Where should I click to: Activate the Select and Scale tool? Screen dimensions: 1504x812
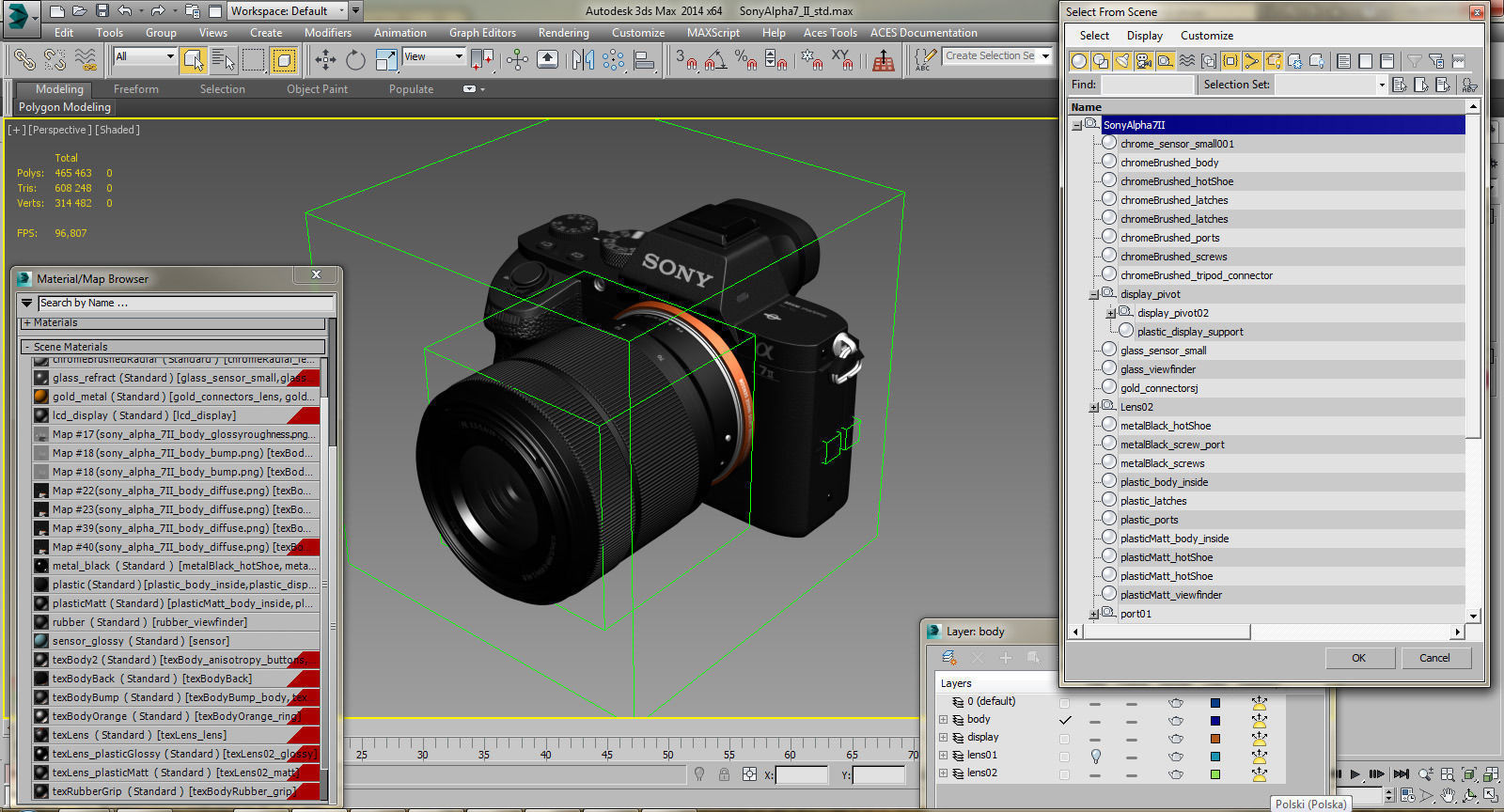click(x=386, y=60)
